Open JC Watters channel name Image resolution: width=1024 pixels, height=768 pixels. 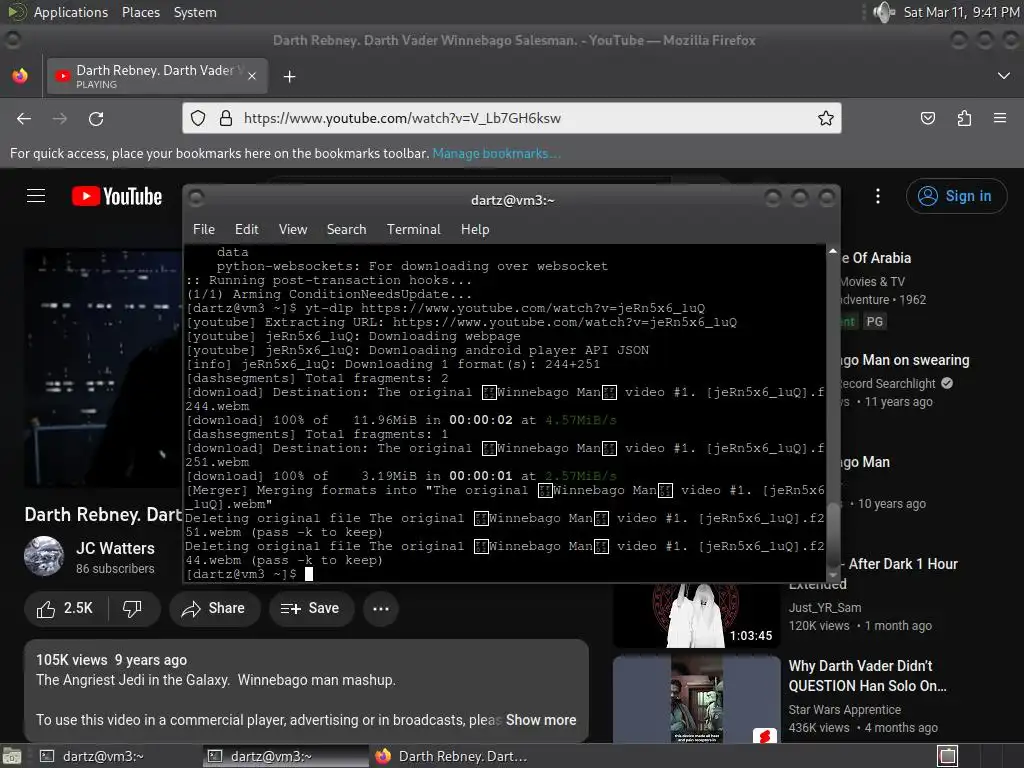point(115,549)
